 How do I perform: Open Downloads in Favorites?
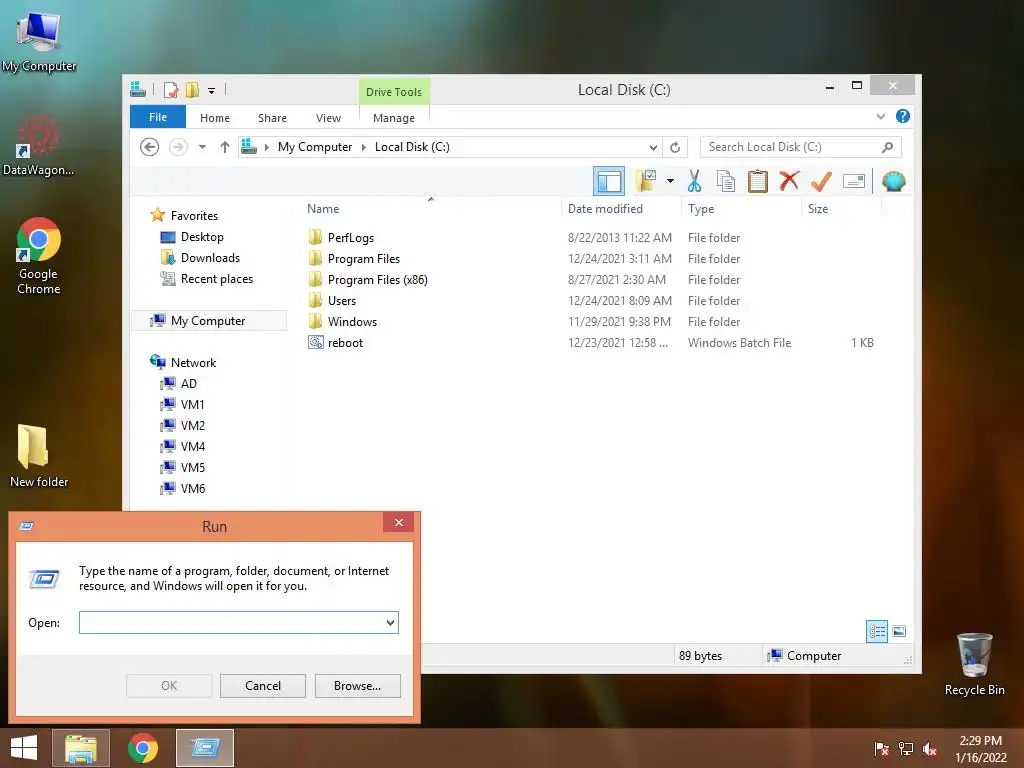pos(210,258)
